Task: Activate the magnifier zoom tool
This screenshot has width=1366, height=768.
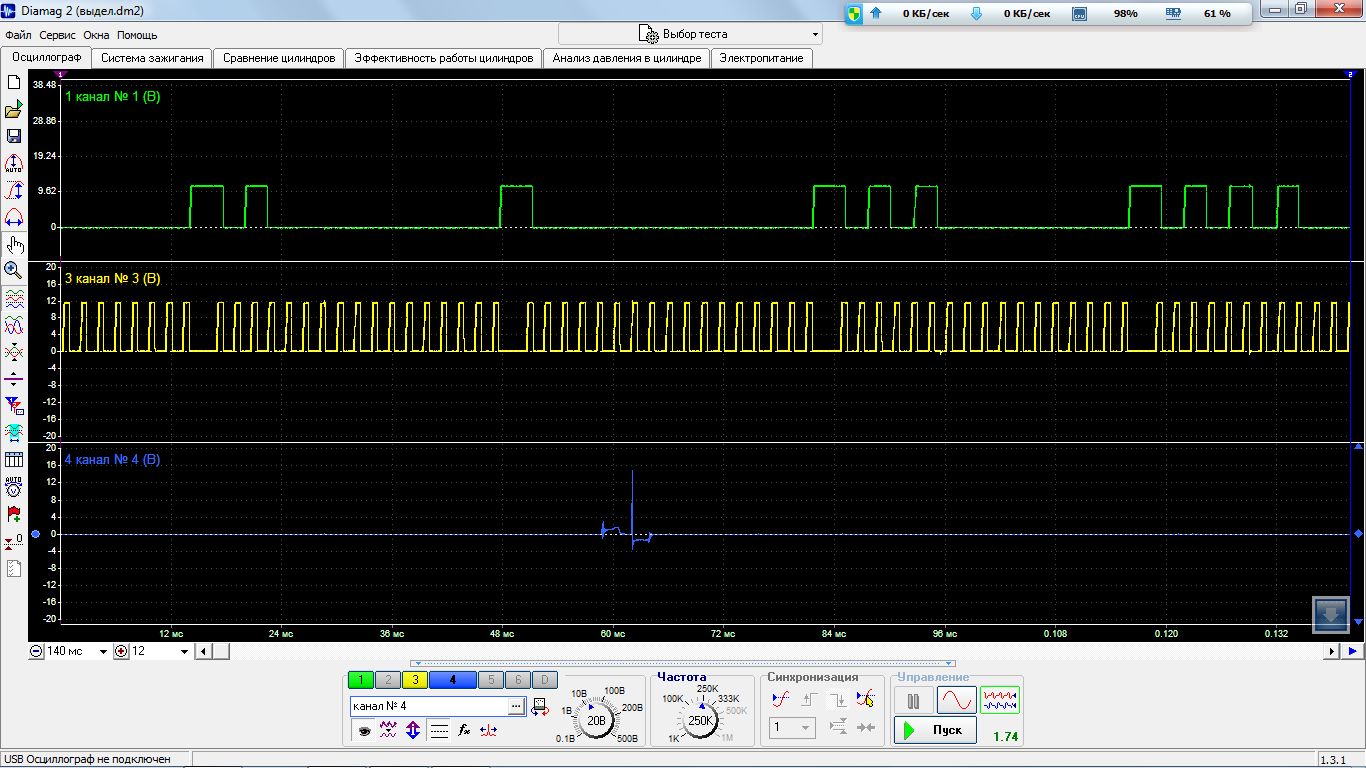Action: [x=14, y=270]
